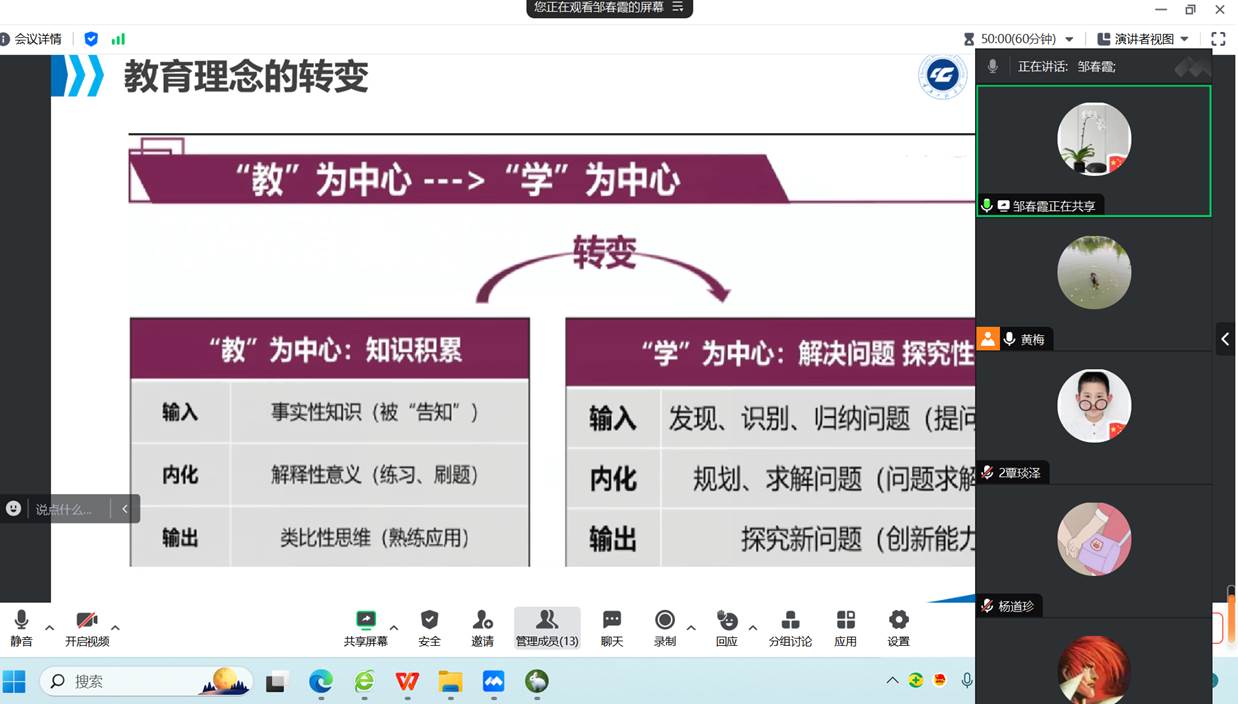Start recording with the 录制 icon
Image resolution: width=1238 pixels, height=704 pixels.
664,621
